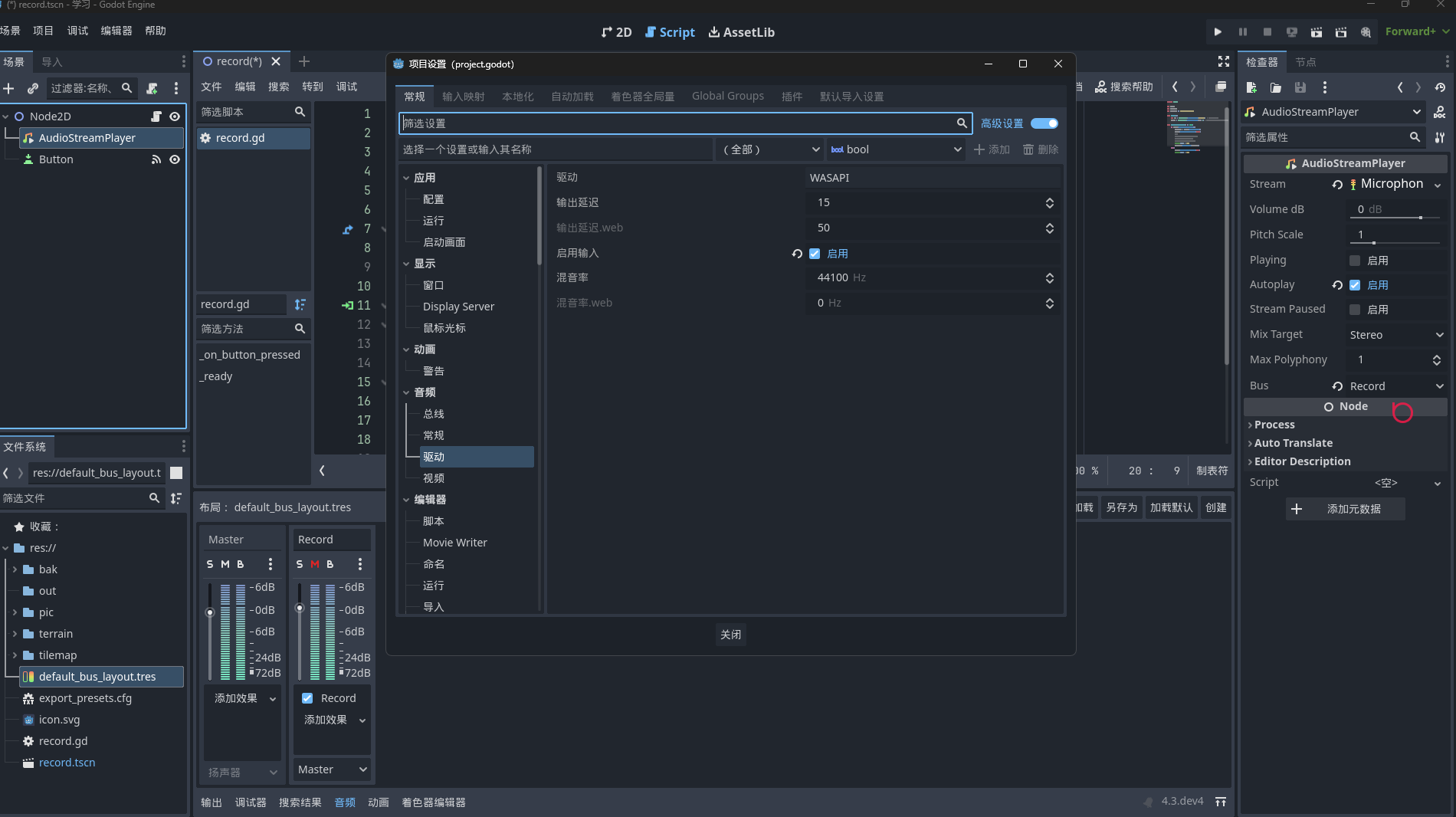Image resolution: width=1456 pixels, height=817 pixels.
Task: Toggle Advanced Settings switch off
Action: (x=1044, y=123)
